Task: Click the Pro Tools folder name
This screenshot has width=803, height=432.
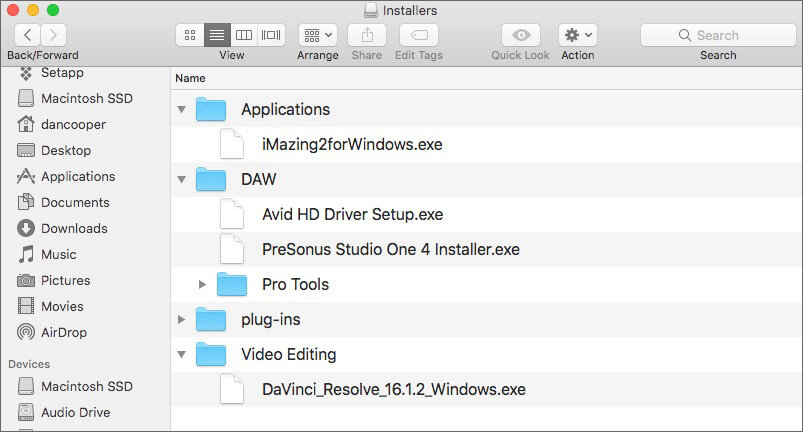Action: tap(295, 285)
